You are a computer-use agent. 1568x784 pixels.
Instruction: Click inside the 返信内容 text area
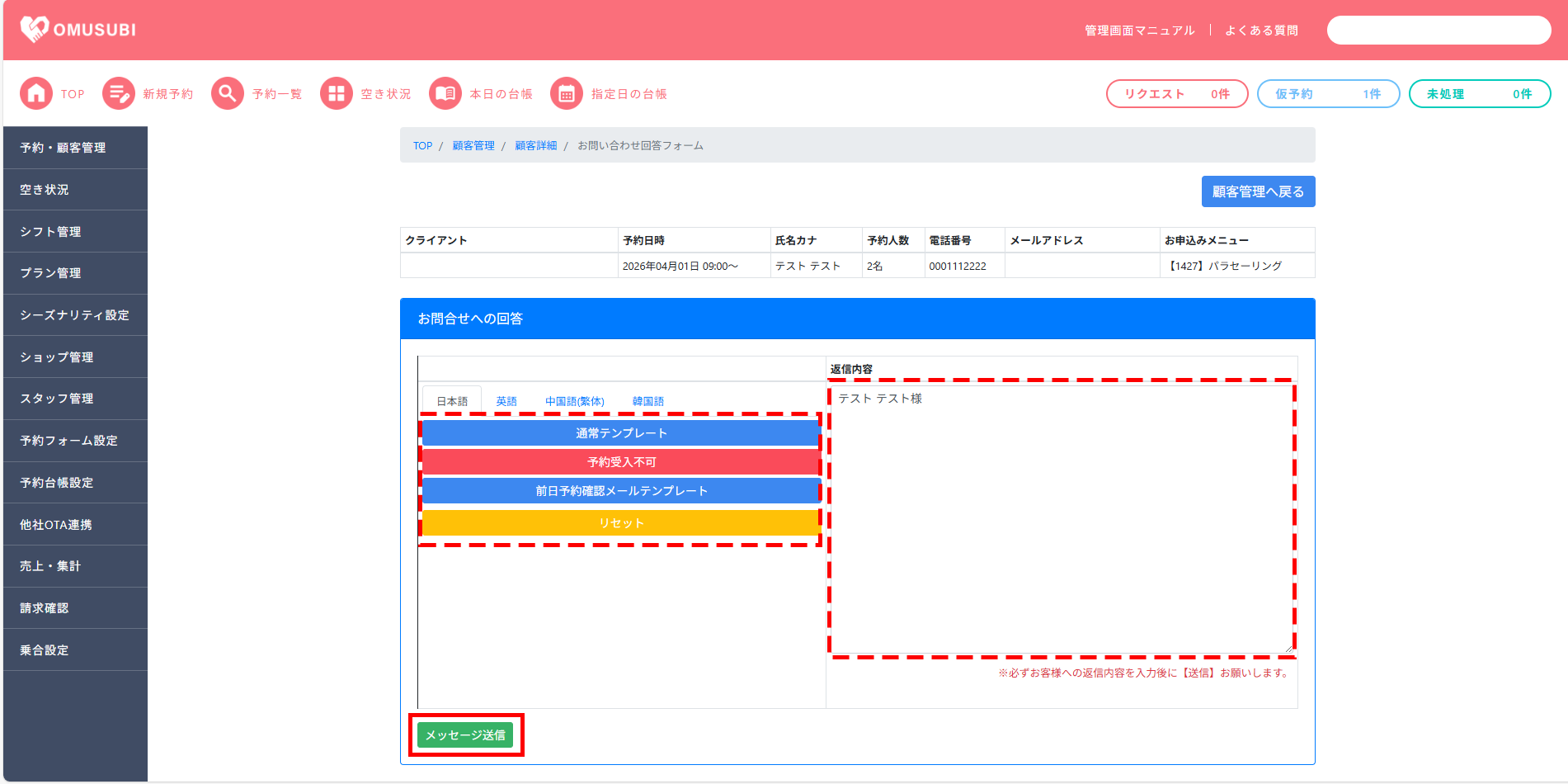[x=1062, y=520]
